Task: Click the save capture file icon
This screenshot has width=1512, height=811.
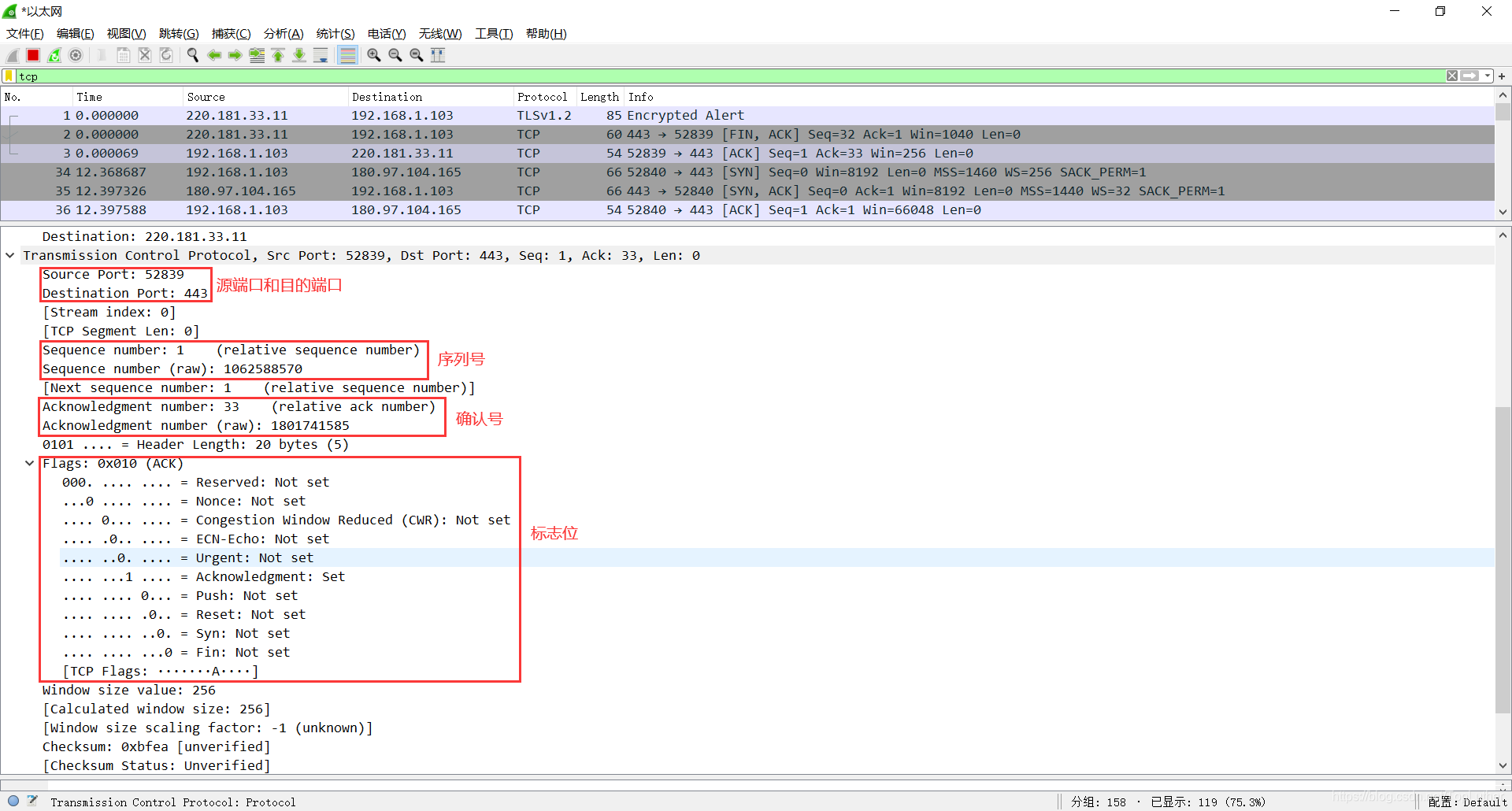Action: 124,55
